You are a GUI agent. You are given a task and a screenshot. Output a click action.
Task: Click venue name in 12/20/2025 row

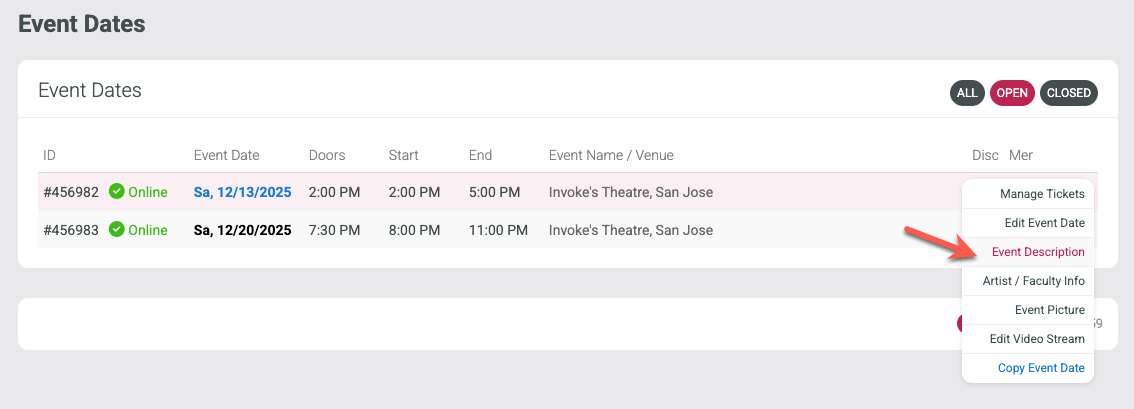pos(631,230)
